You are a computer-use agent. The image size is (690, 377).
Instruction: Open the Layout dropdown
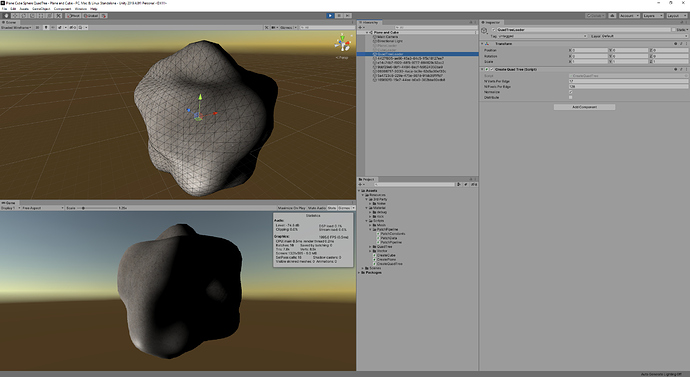(677, 16)
